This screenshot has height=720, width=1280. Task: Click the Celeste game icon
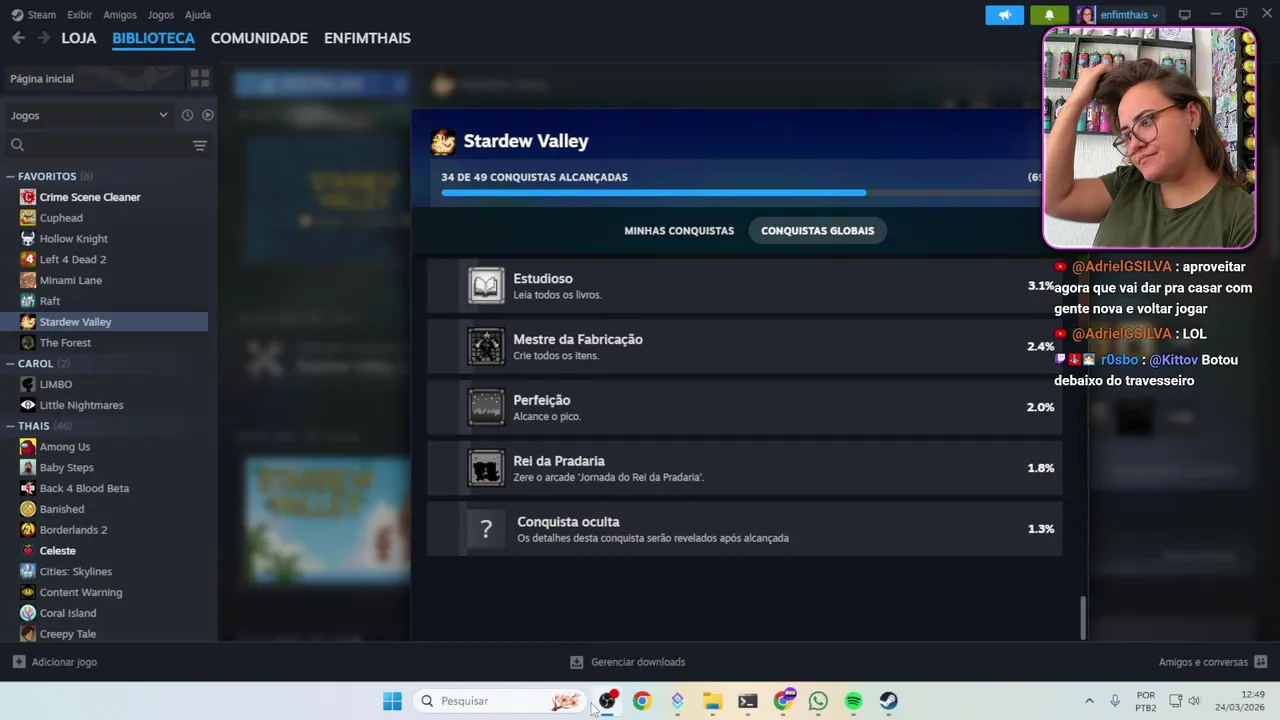[28, 551]
